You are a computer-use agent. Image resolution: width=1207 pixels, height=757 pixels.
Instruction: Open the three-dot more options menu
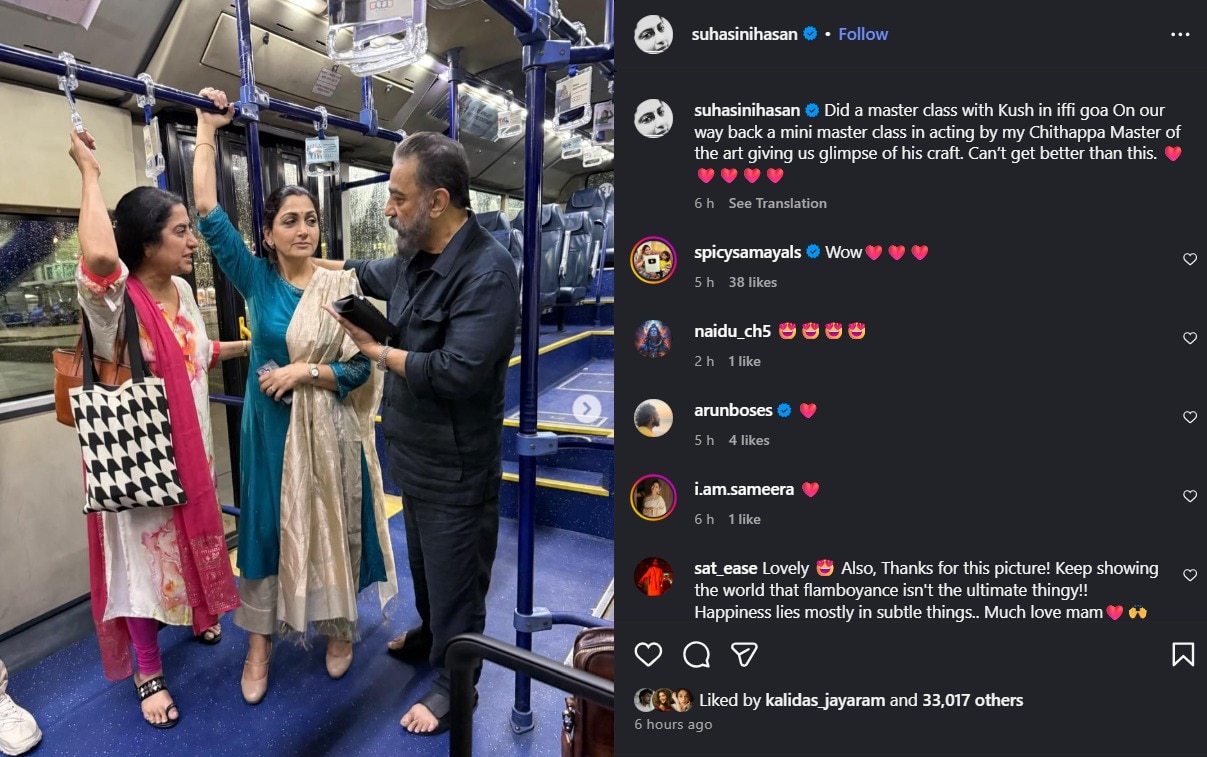[1180, 34]
